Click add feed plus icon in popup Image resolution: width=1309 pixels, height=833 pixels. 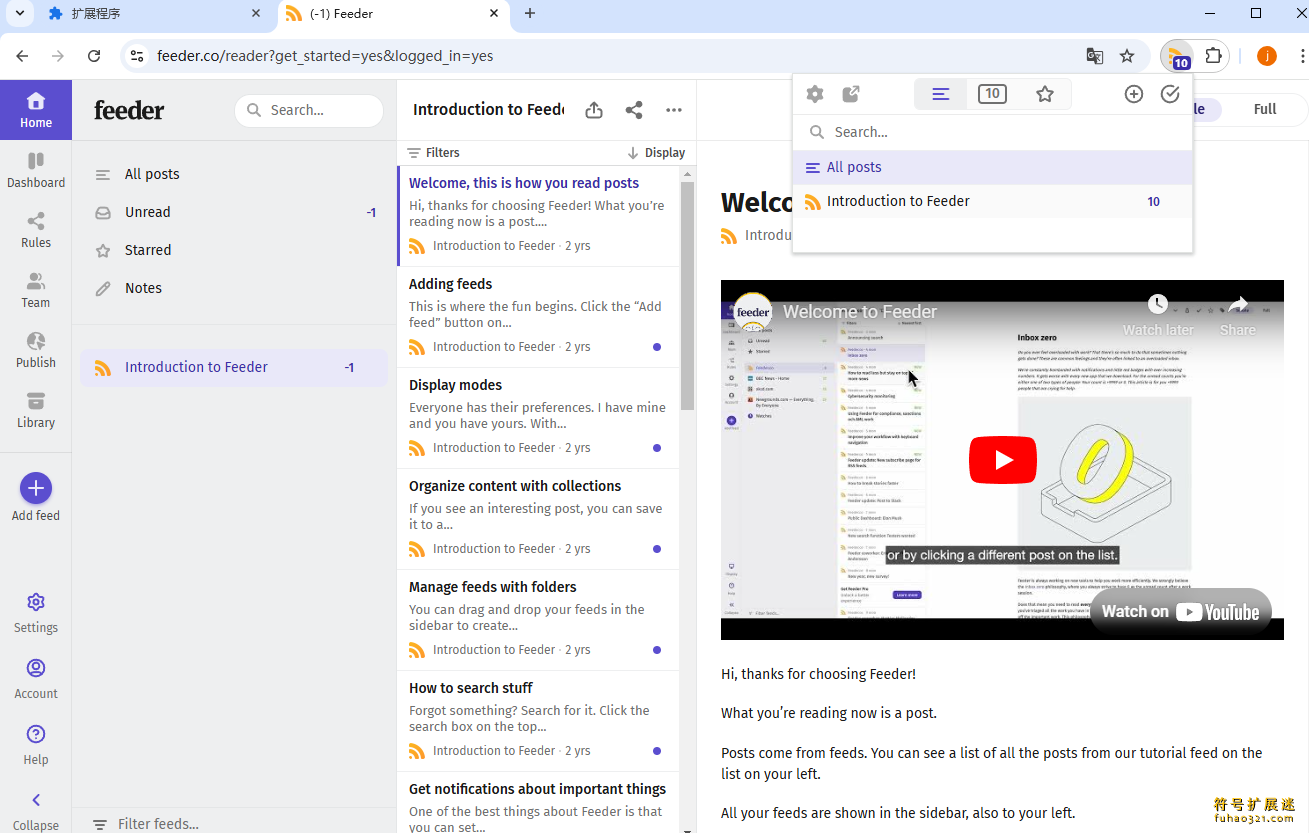(1134, 94)
